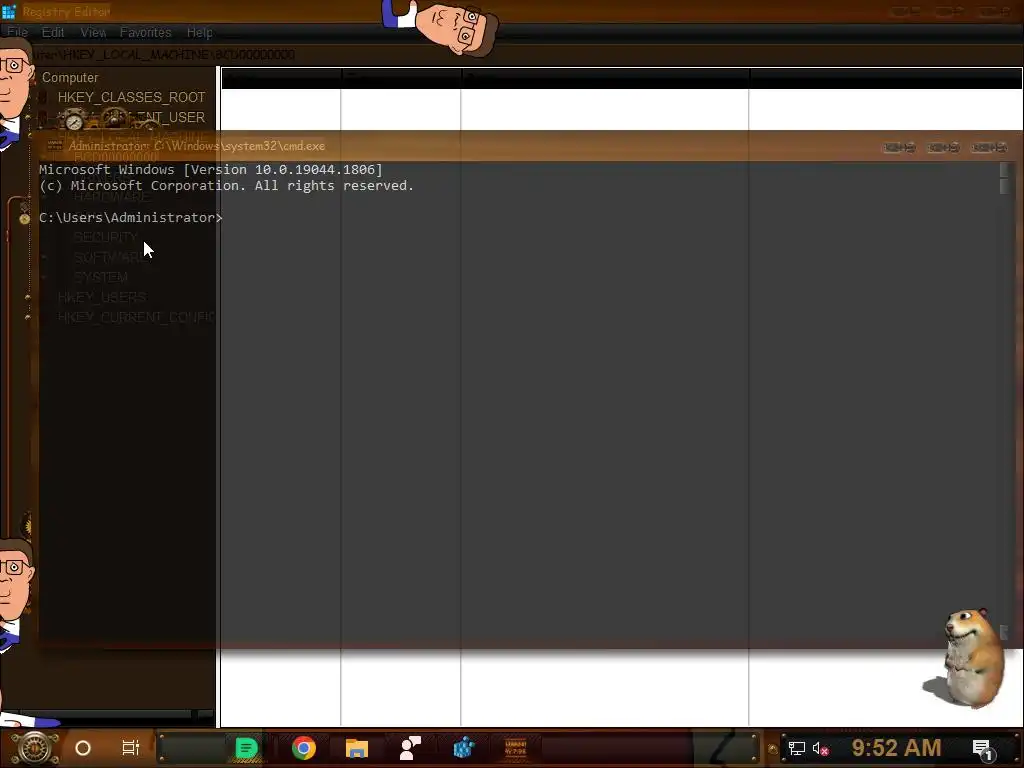Launch Google Chrome from the taskbar
This screenshot has width=1024, height=768.
[304, 748]
